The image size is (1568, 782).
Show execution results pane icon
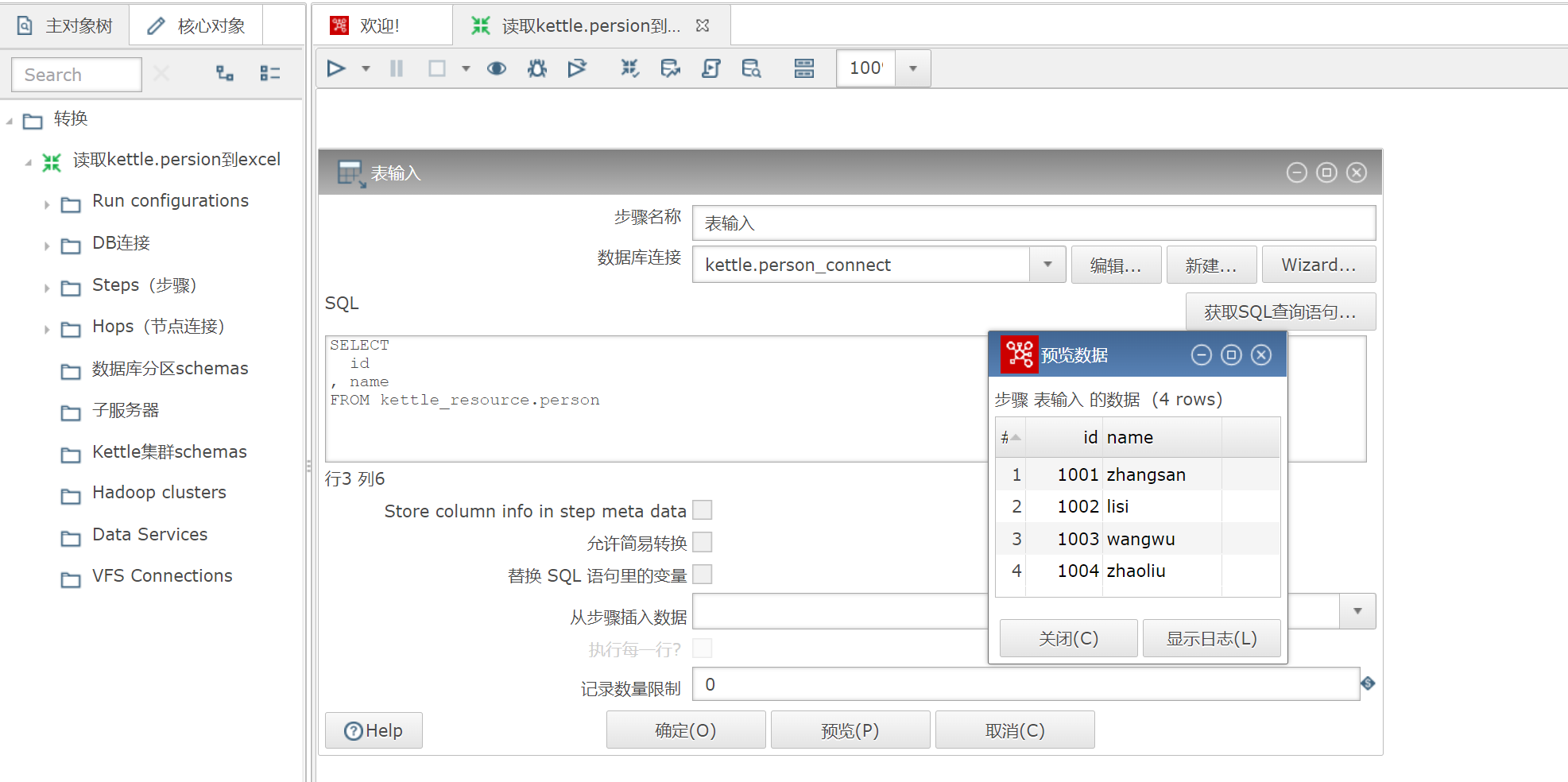tap(804, 68)
